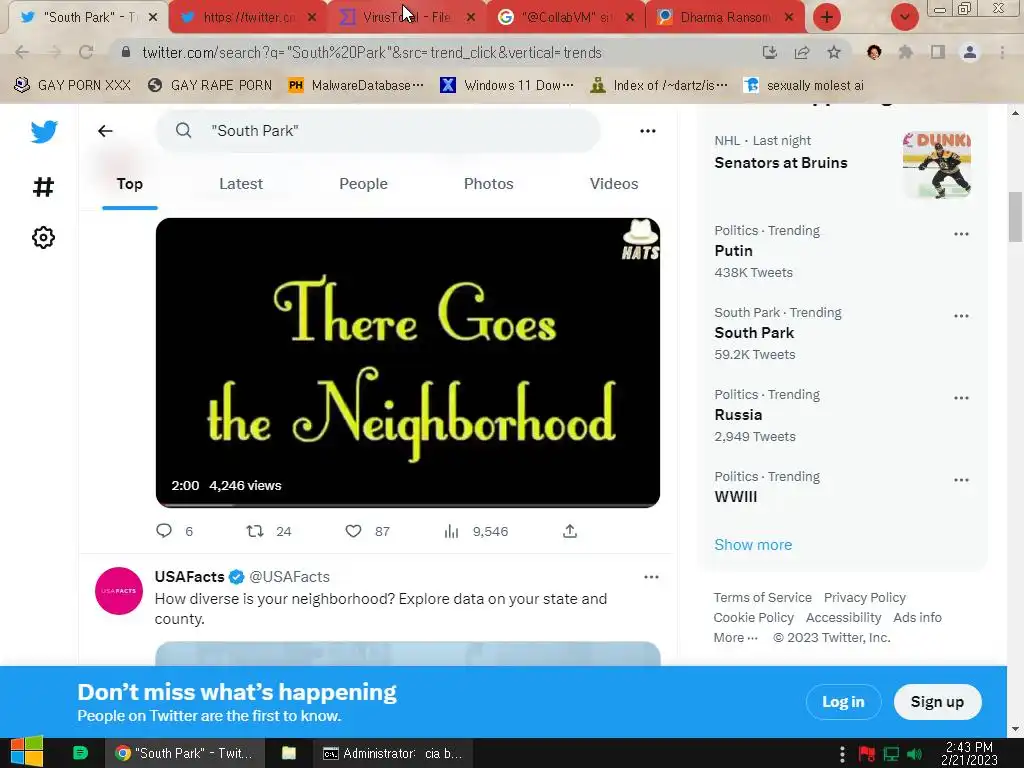Open the Senators at Bruins thumbnail
Screen dimensions: 1024x768
pyautogui.click(x=936, y=165)
